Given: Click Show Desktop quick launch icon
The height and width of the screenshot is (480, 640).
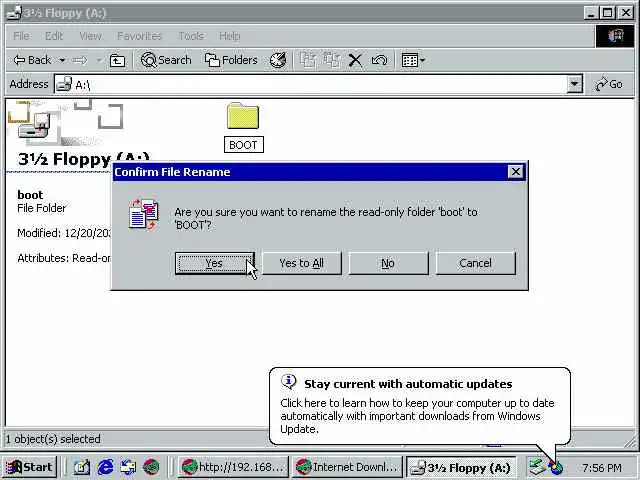Looking at the screenshot, I should click(82, 467).
